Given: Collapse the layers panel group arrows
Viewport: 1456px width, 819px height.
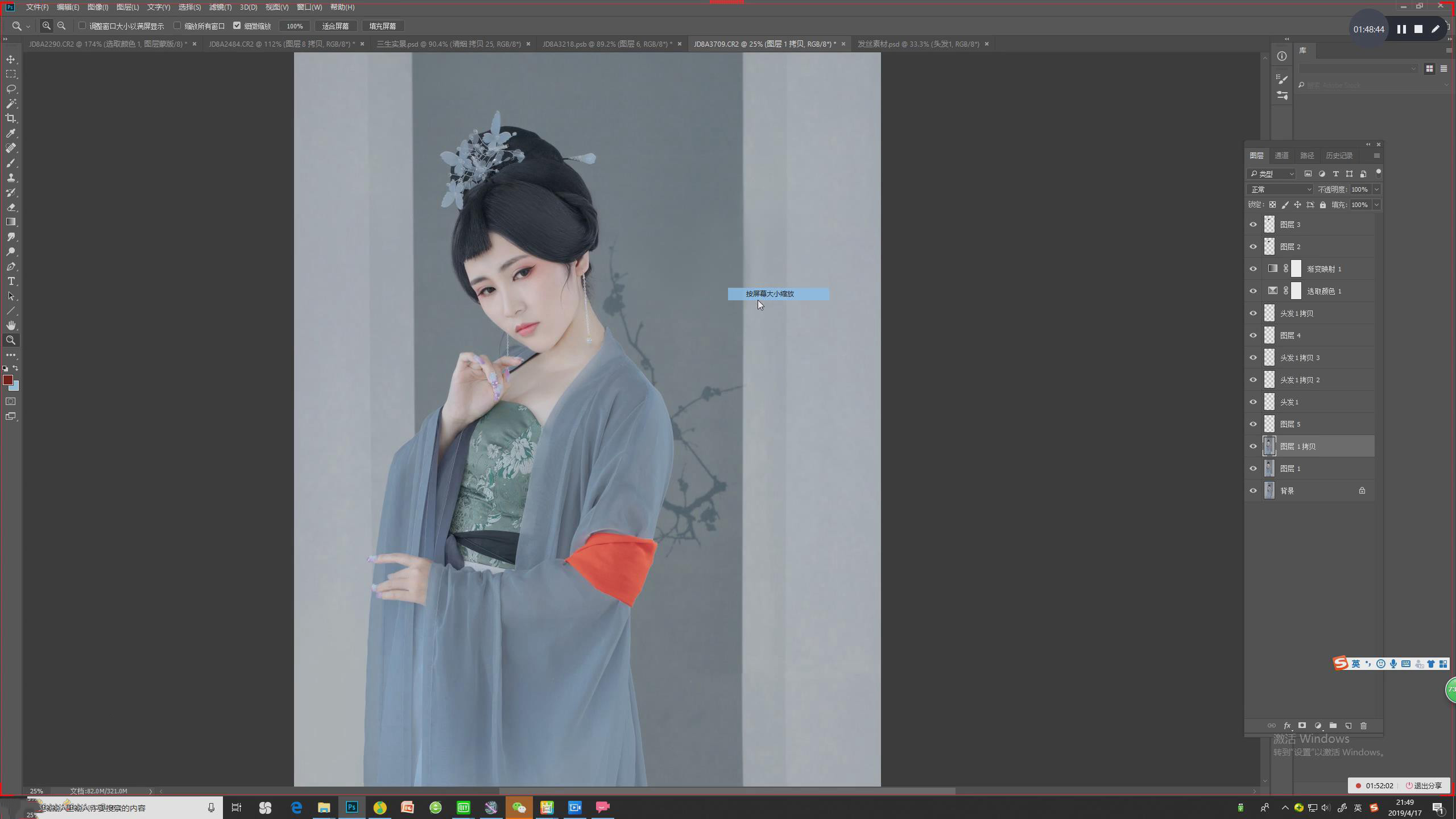Looking at the screenshot, I should (1368, 144).
